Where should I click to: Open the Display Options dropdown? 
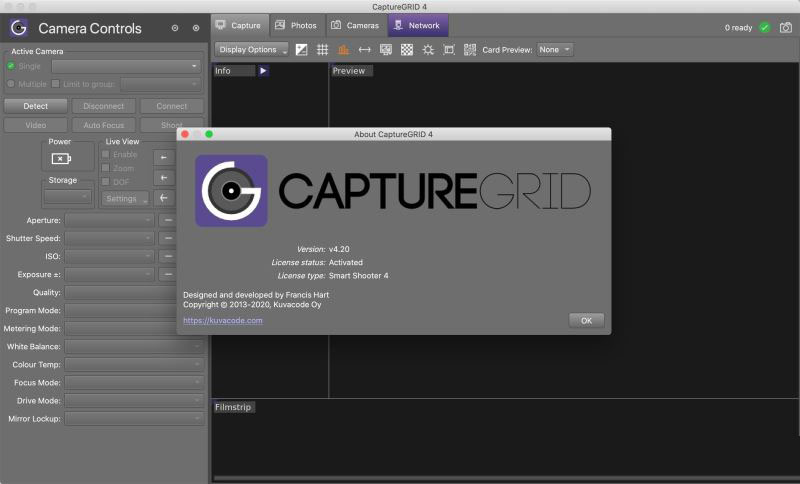pos(252,49)
